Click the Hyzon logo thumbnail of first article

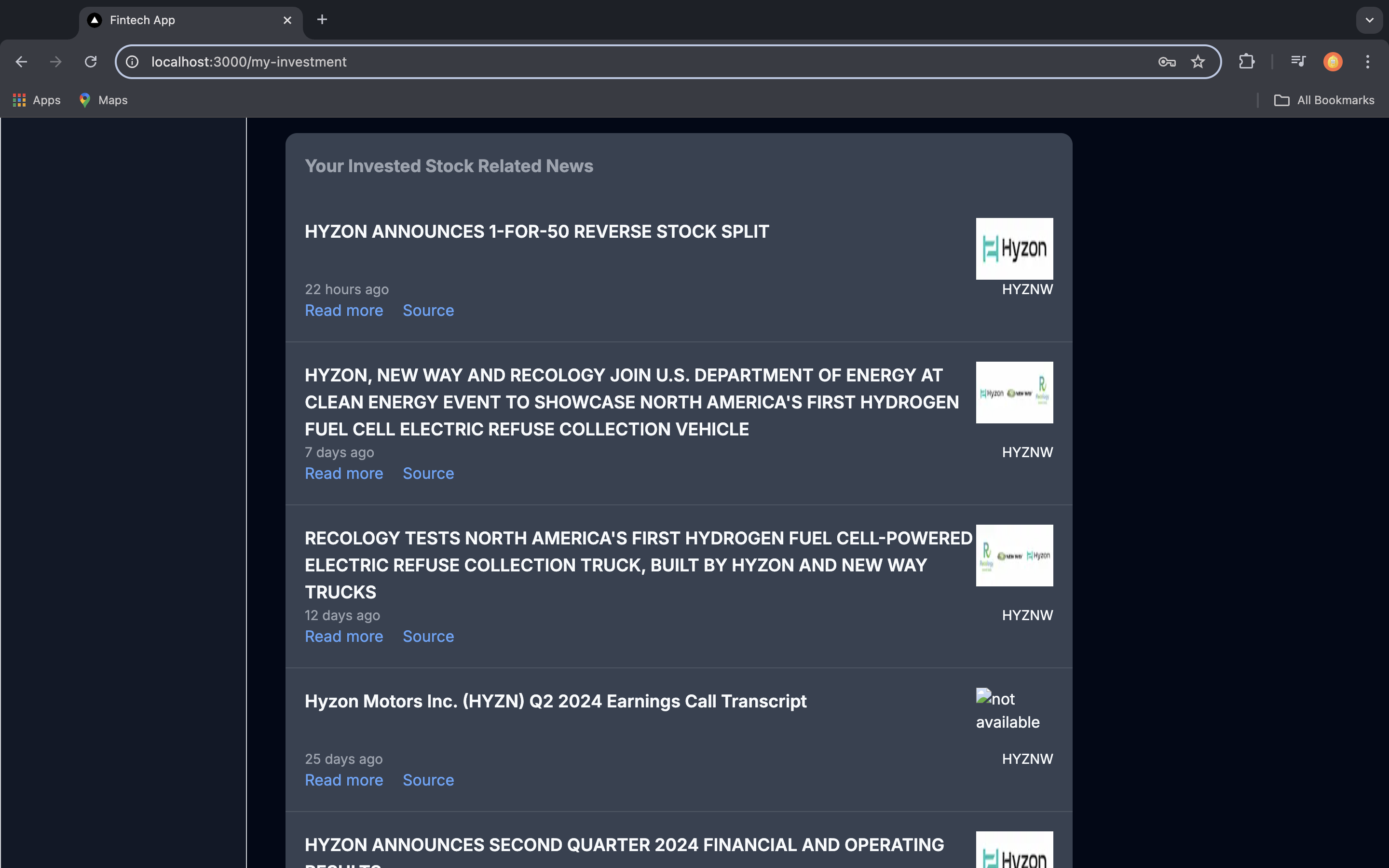click(x=1014, y=248)
